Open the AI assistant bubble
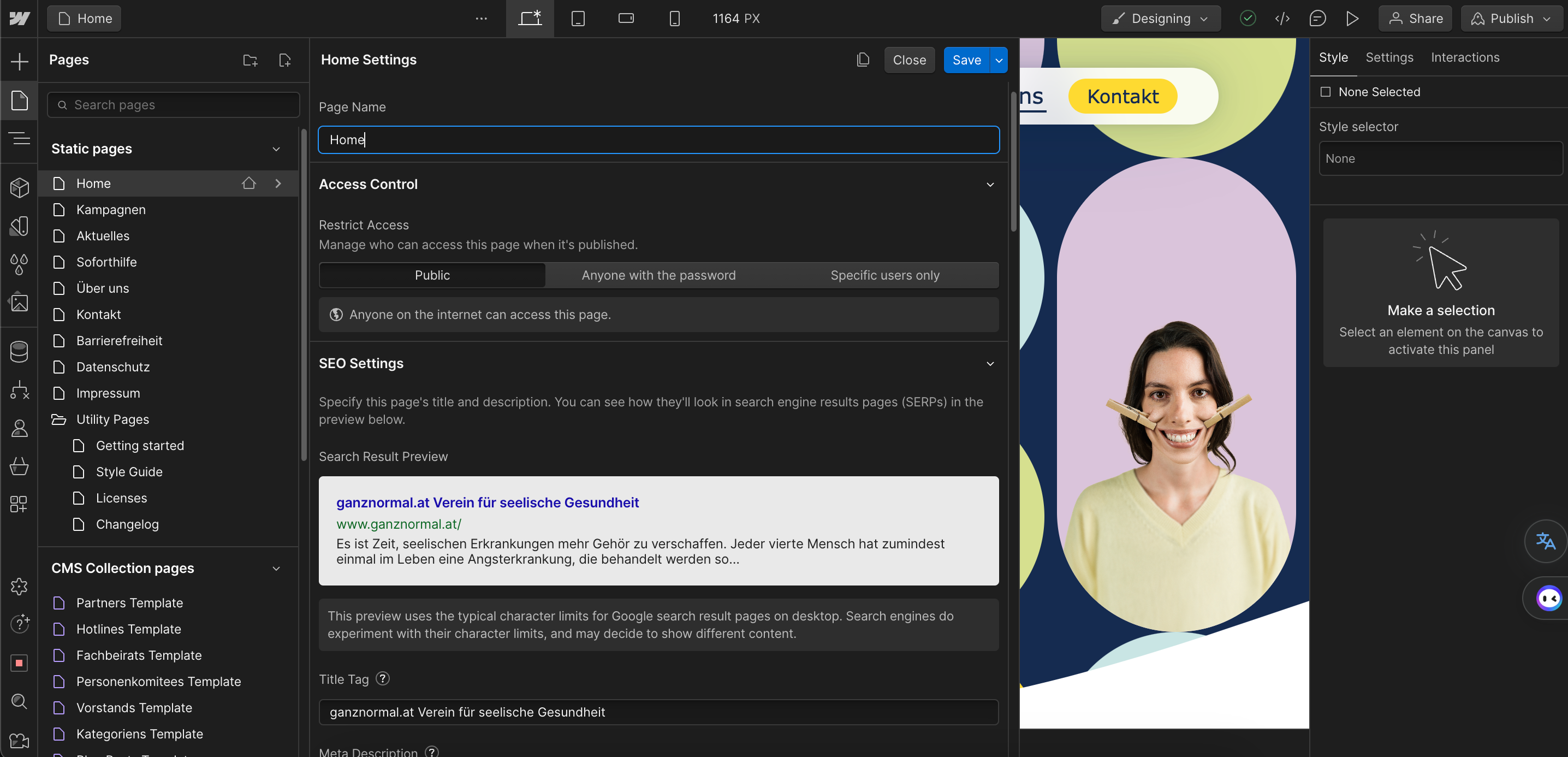 pyautogui.click(x=1547, y=598)
